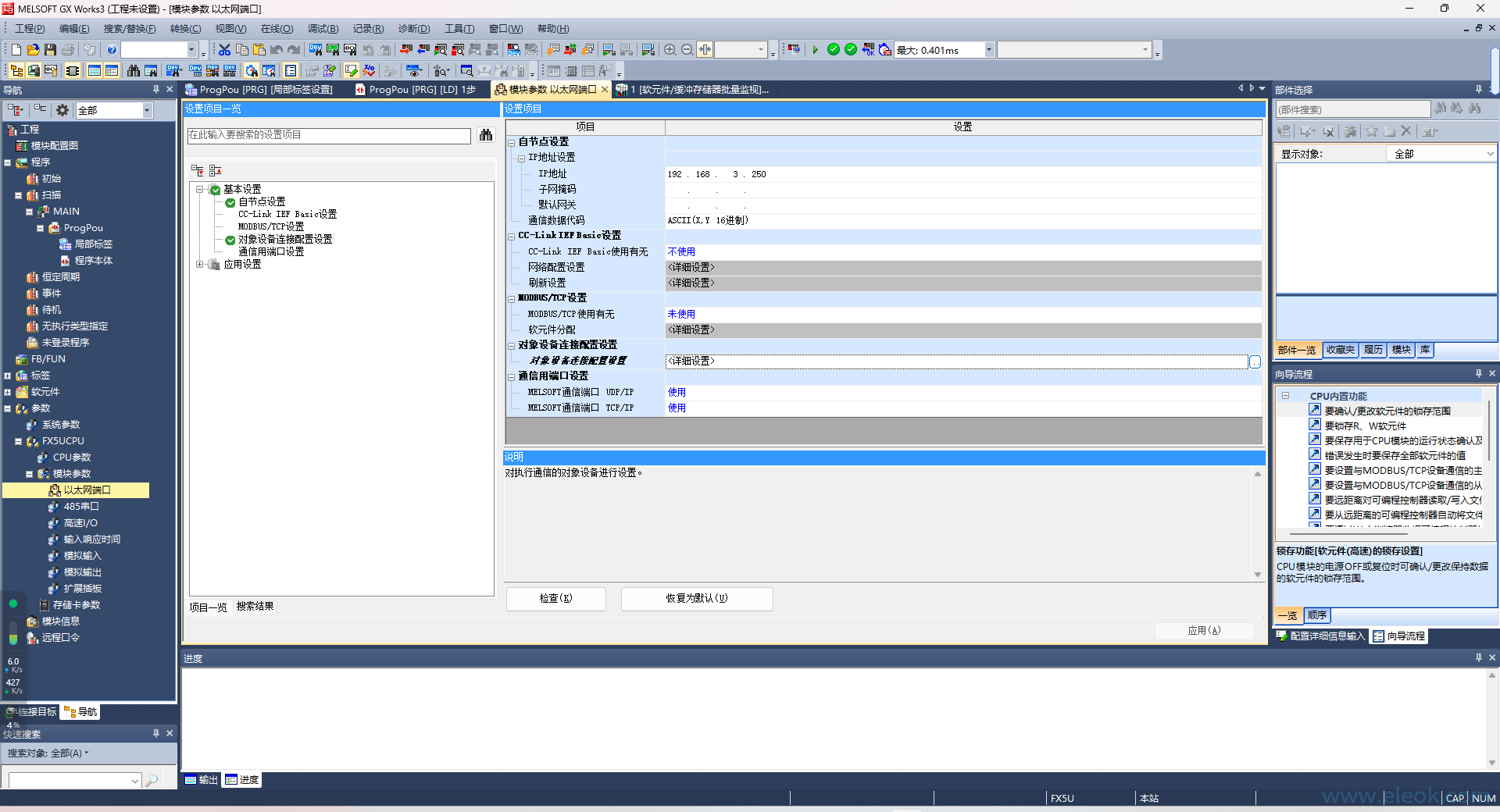This screenshot has height=812, width=1500.
Task: Click the 说明 description panel scrollbar down arrow
Action: [1258, 575]
